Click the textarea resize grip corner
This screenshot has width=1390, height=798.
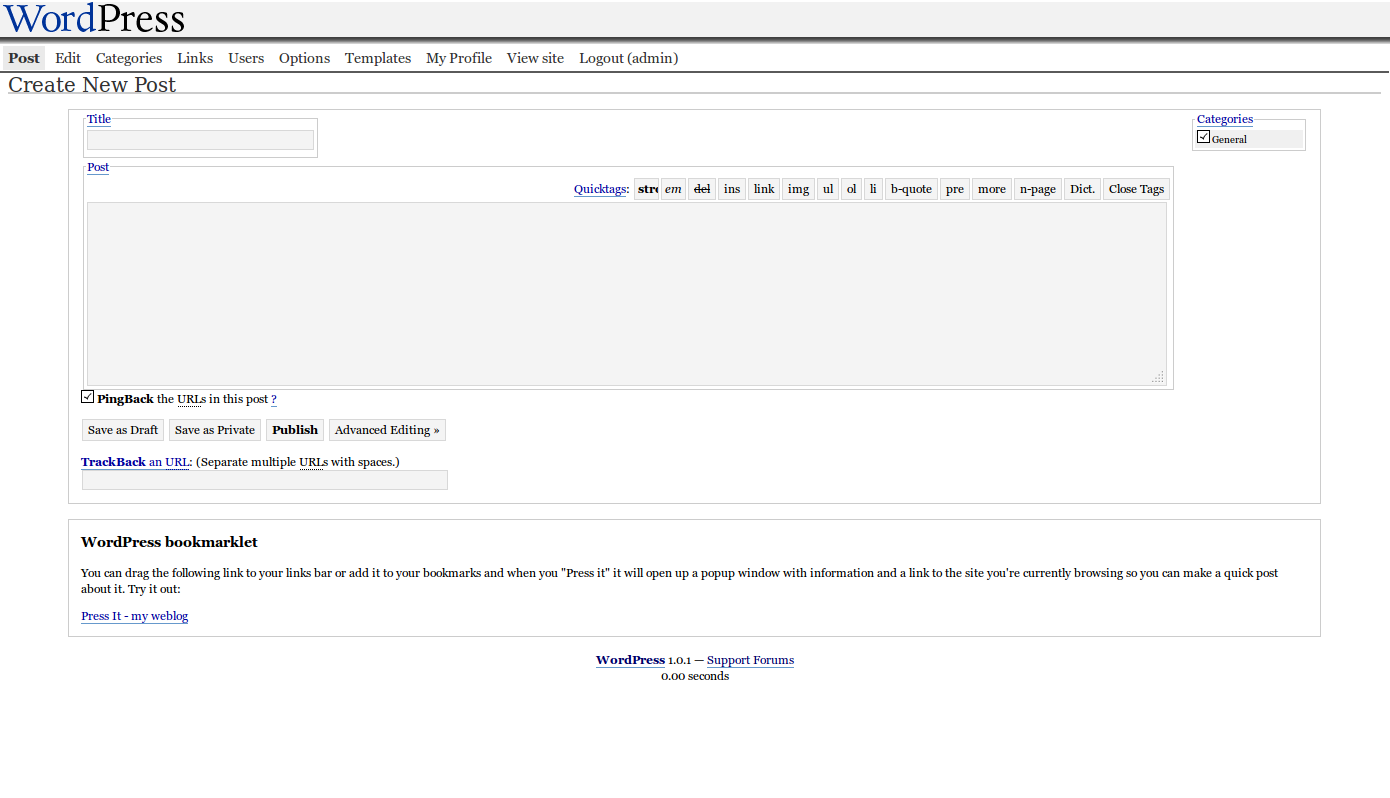[x=1158, y=377]
